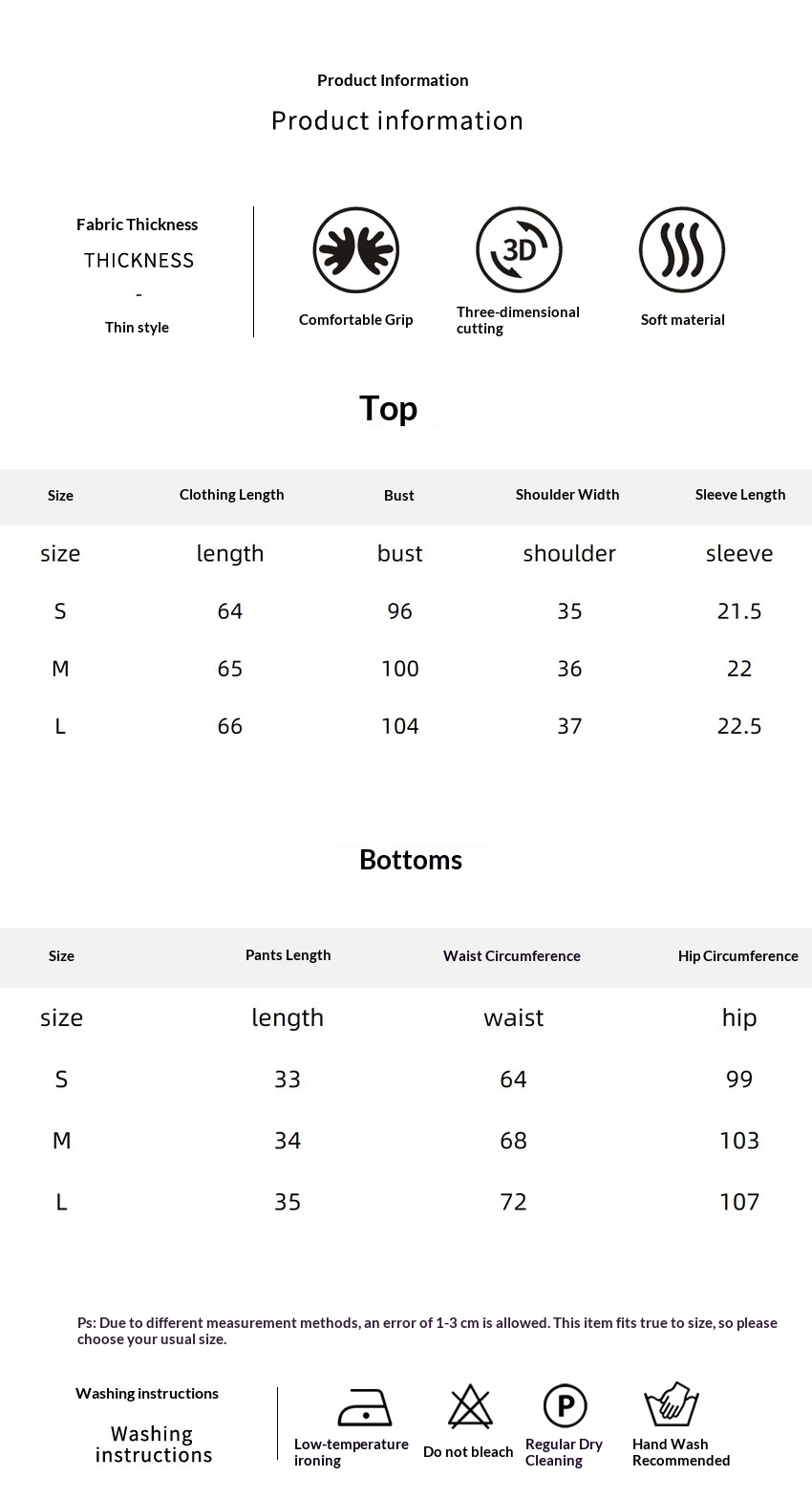Viewport: 812px width, 1498px height.
Task: Click the Soft material wavy icon
Action: pos(682,250)
